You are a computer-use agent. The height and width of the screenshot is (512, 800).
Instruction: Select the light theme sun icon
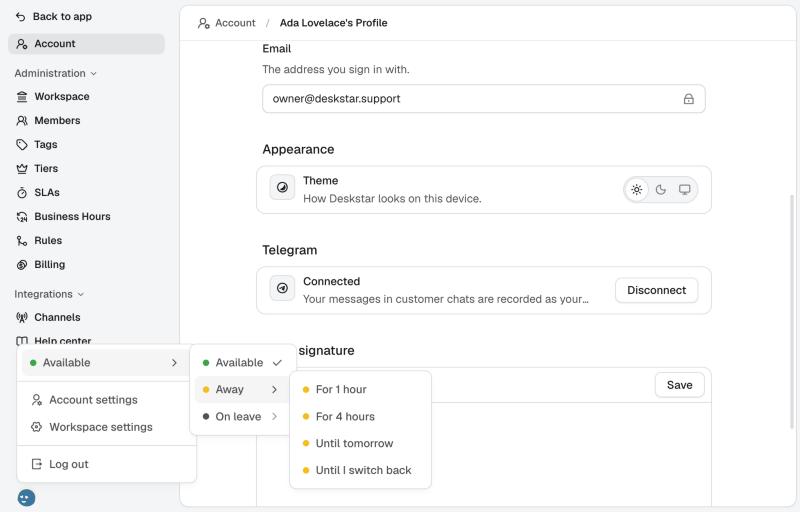tap(636, 190)
